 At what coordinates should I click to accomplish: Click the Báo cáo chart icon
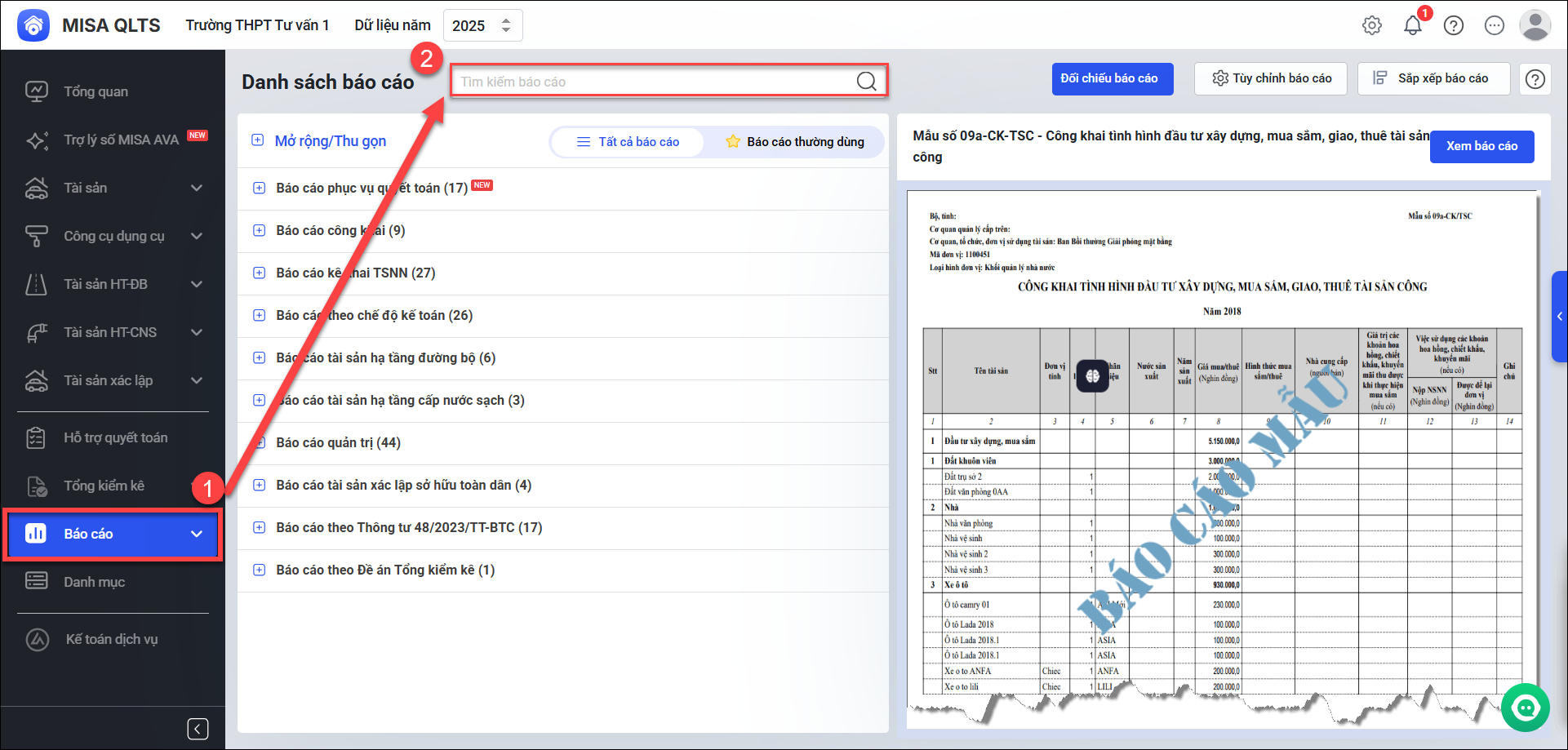click(36, 534)
